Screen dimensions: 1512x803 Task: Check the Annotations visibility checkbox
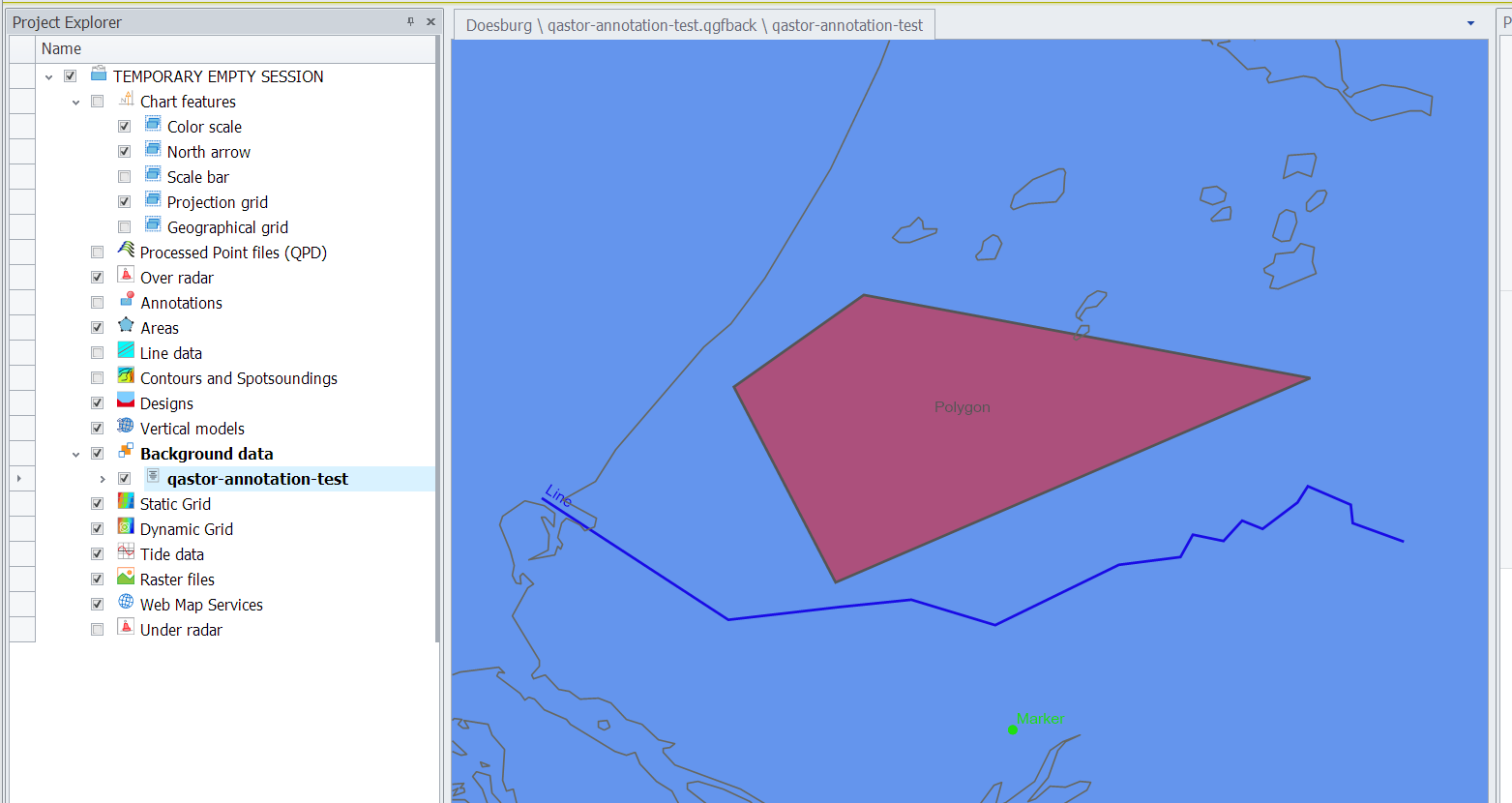(97, 302)
